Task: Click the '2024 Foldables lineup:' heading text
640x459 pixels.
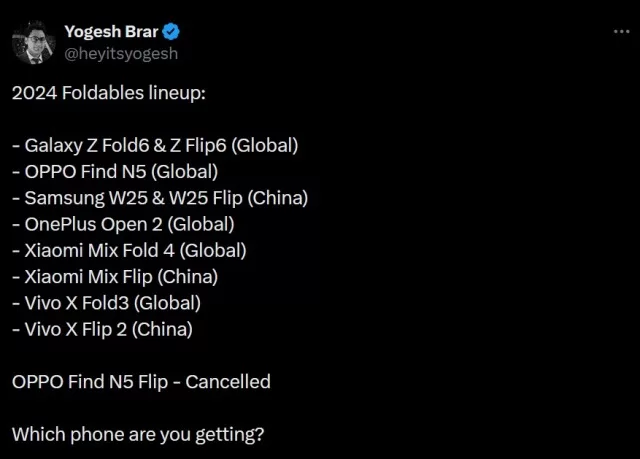Action: pos(109,93)
